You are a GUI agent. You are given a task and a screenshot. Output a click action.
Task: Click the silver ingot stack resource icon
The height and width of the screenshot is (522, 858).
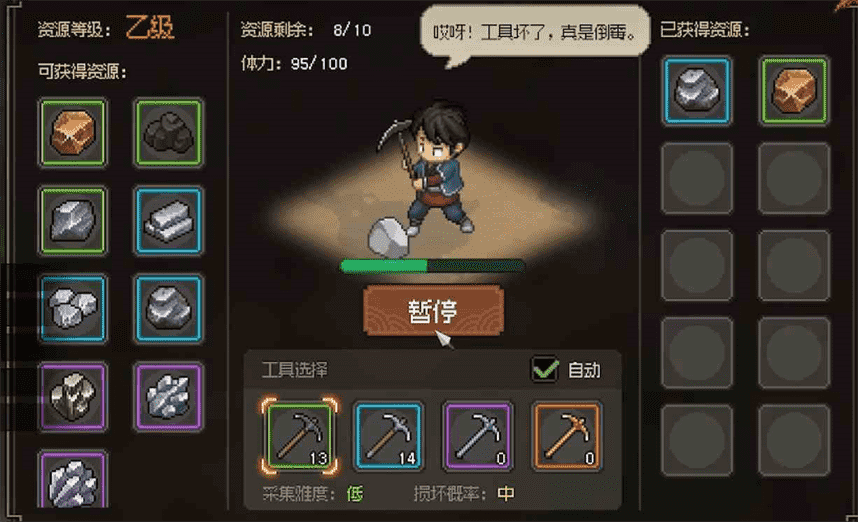tap(169, 221)
